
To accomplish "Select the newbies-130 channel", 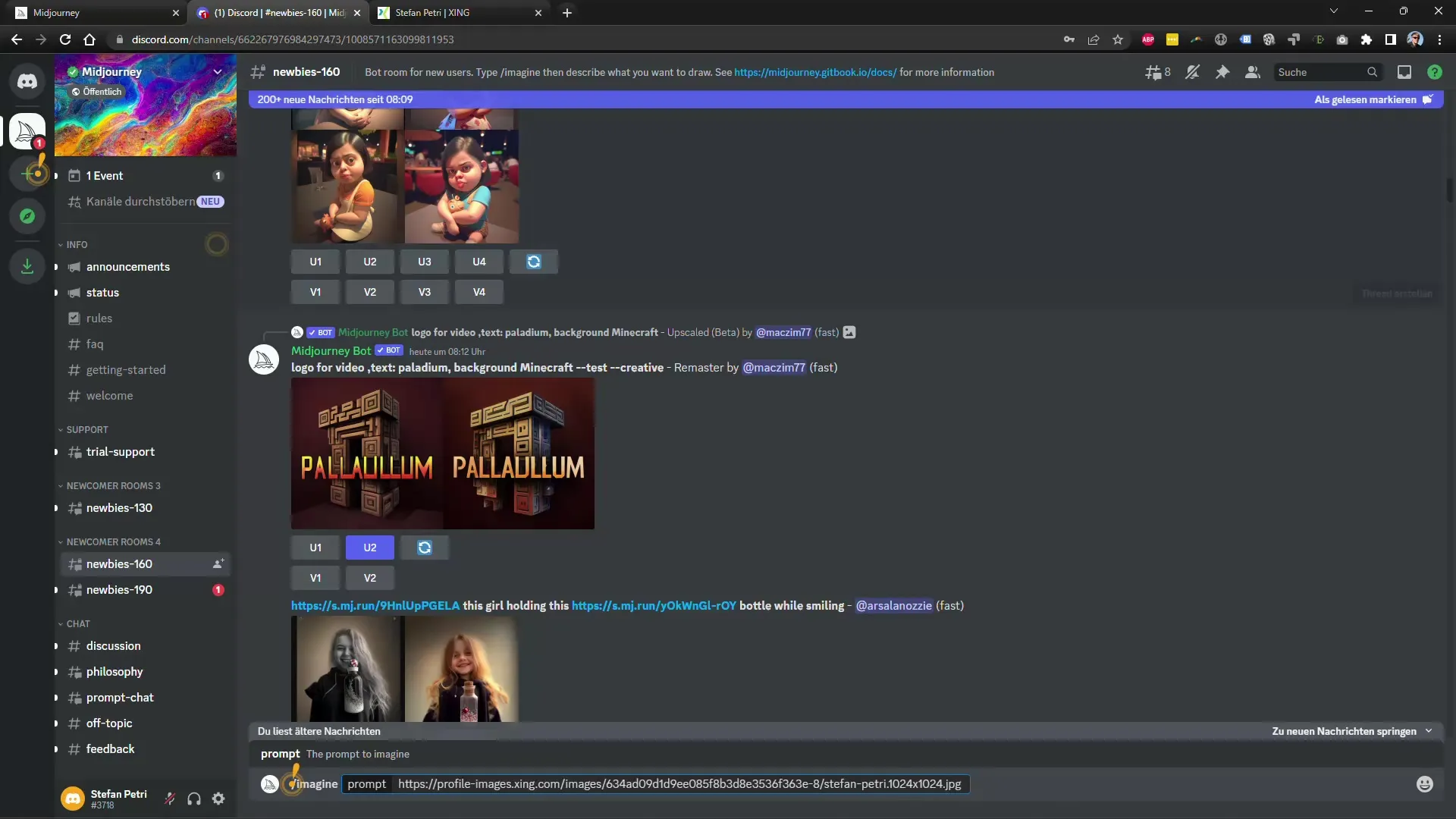I will click(119, 507).
